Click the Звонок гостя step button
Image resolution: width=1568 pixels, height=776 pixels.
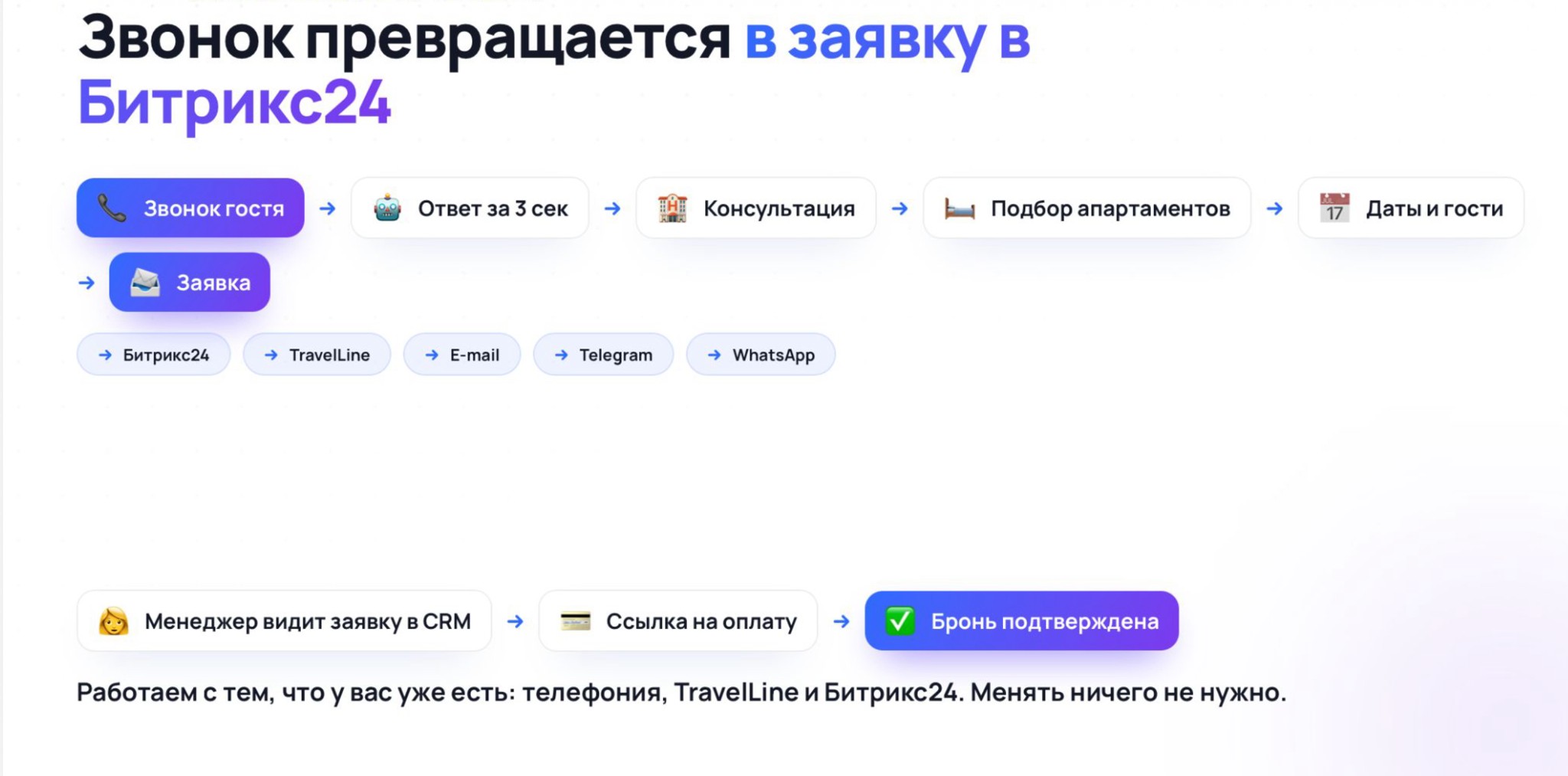click(x=191, y=208)
